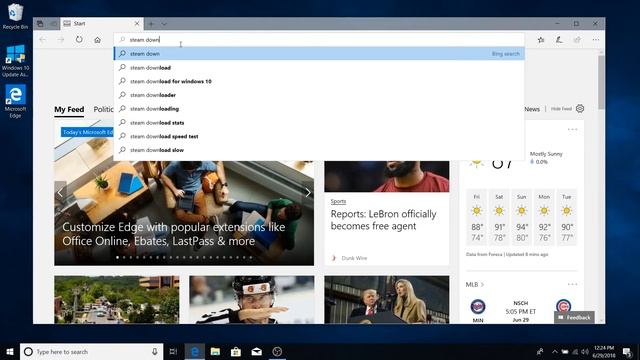The image size is (640, 360).
Task: Show tab previews chevron
Action: coord(164,24)
